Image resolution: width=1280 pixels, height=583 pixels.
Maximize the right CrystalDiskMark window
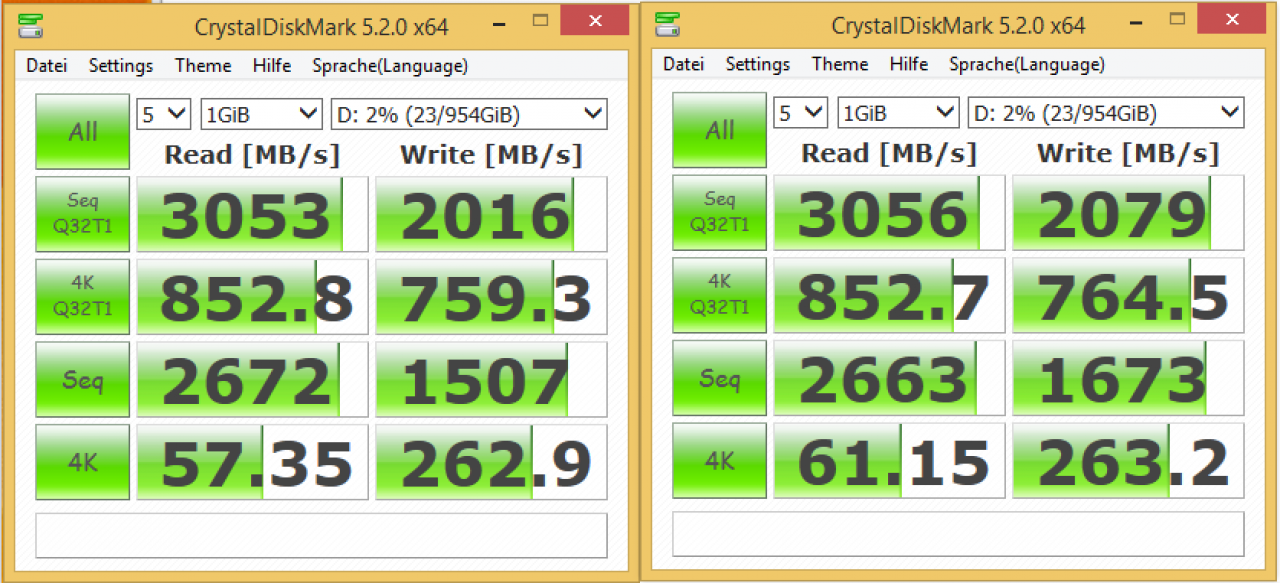point(1178,20)
